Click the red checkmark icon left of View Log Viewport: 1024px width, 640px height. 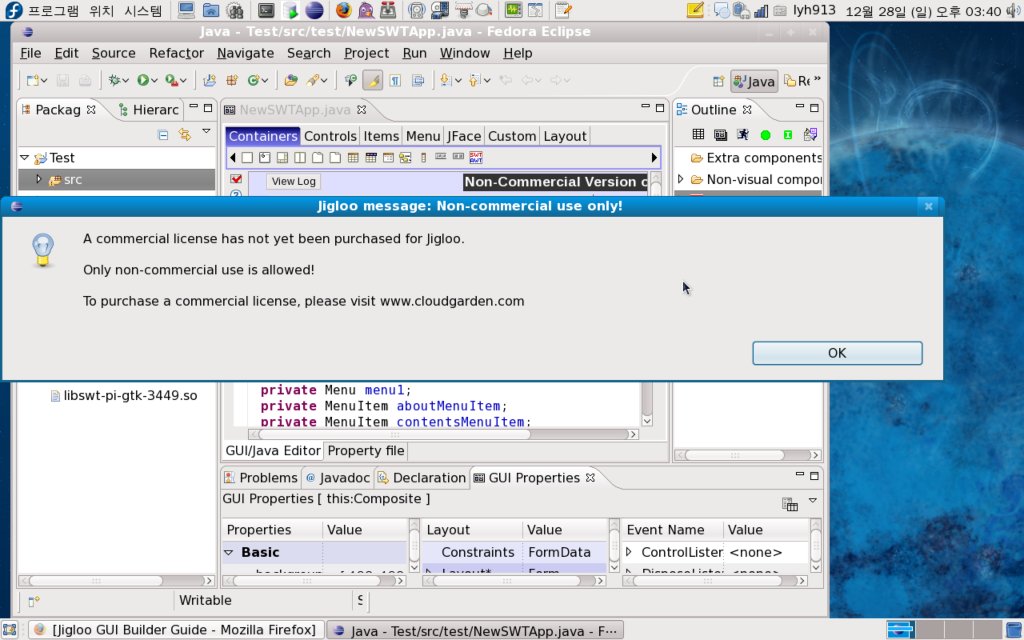236,179
